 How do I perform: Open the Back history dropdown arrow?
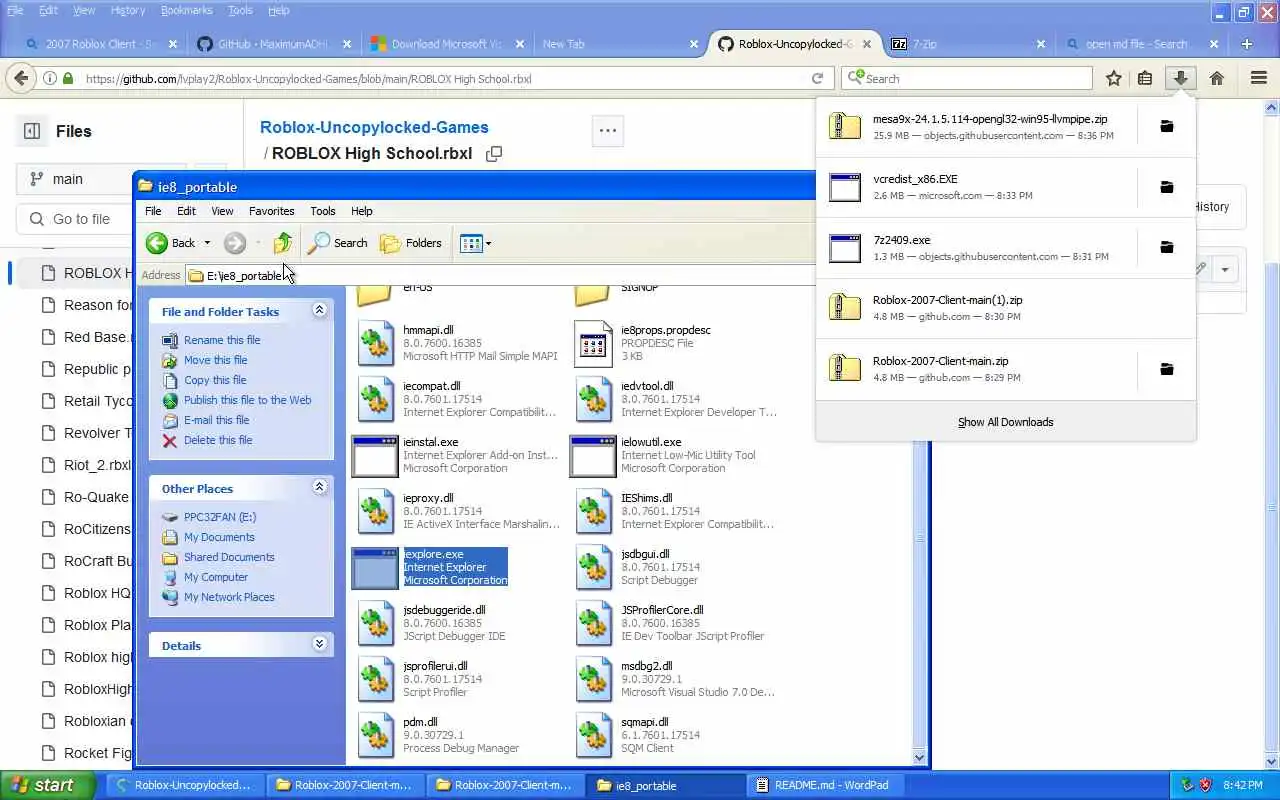pyautogui.click(x=207, y=243)
